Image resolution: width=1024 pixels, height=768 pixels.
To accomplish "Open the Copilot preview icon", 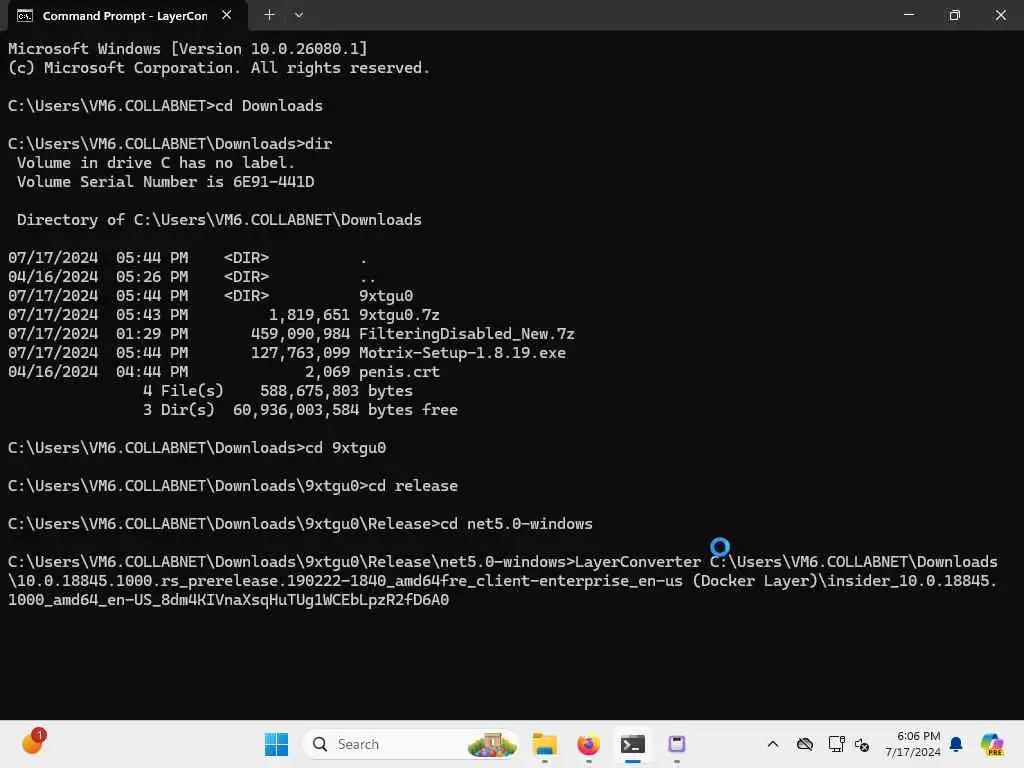I will [992, 744].
